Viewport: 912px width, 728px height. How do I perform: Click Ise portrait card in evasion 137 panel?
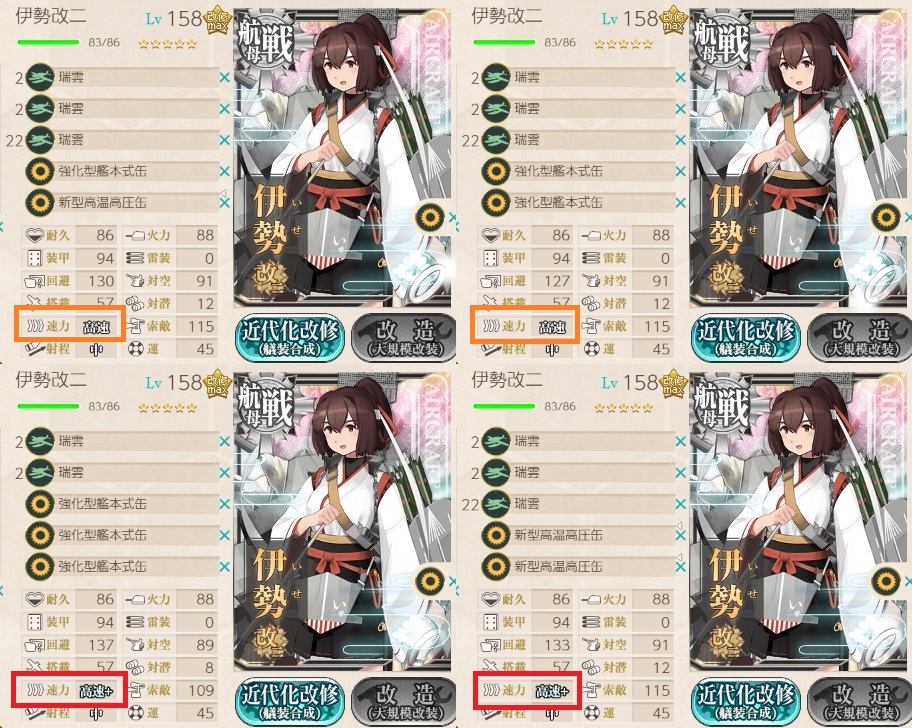point(343,521)
